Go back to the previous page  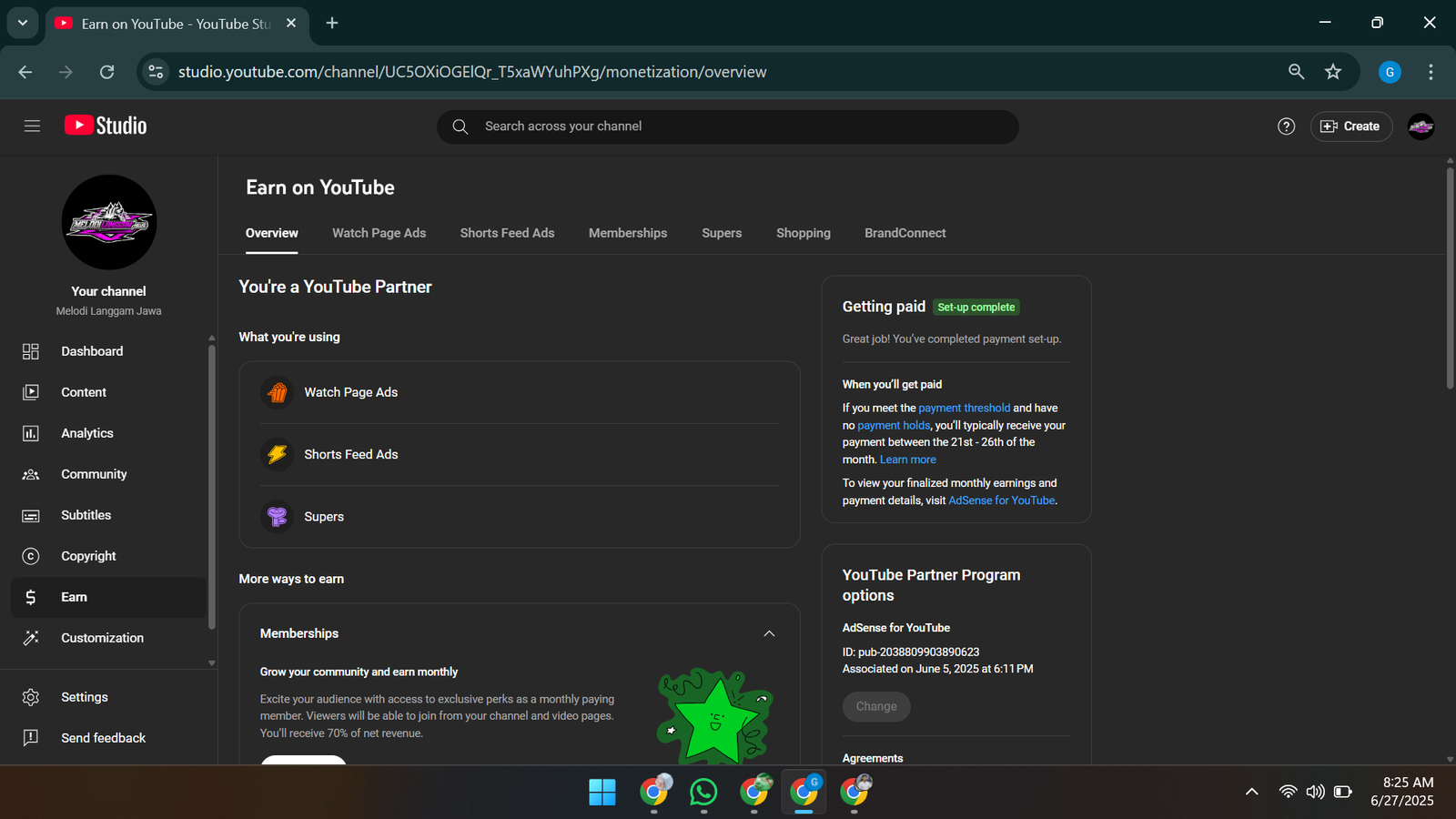click(25, 72)
